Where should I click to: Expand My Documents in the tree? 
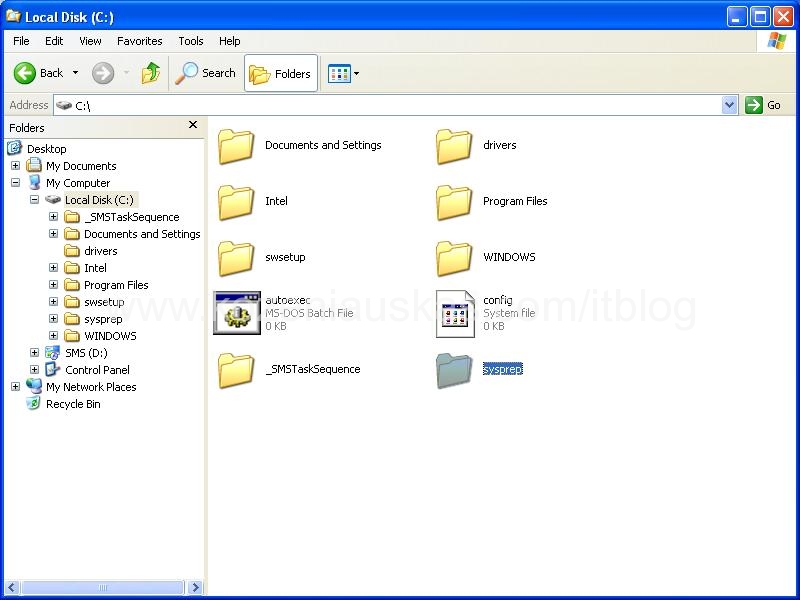[x=15, y=166]
